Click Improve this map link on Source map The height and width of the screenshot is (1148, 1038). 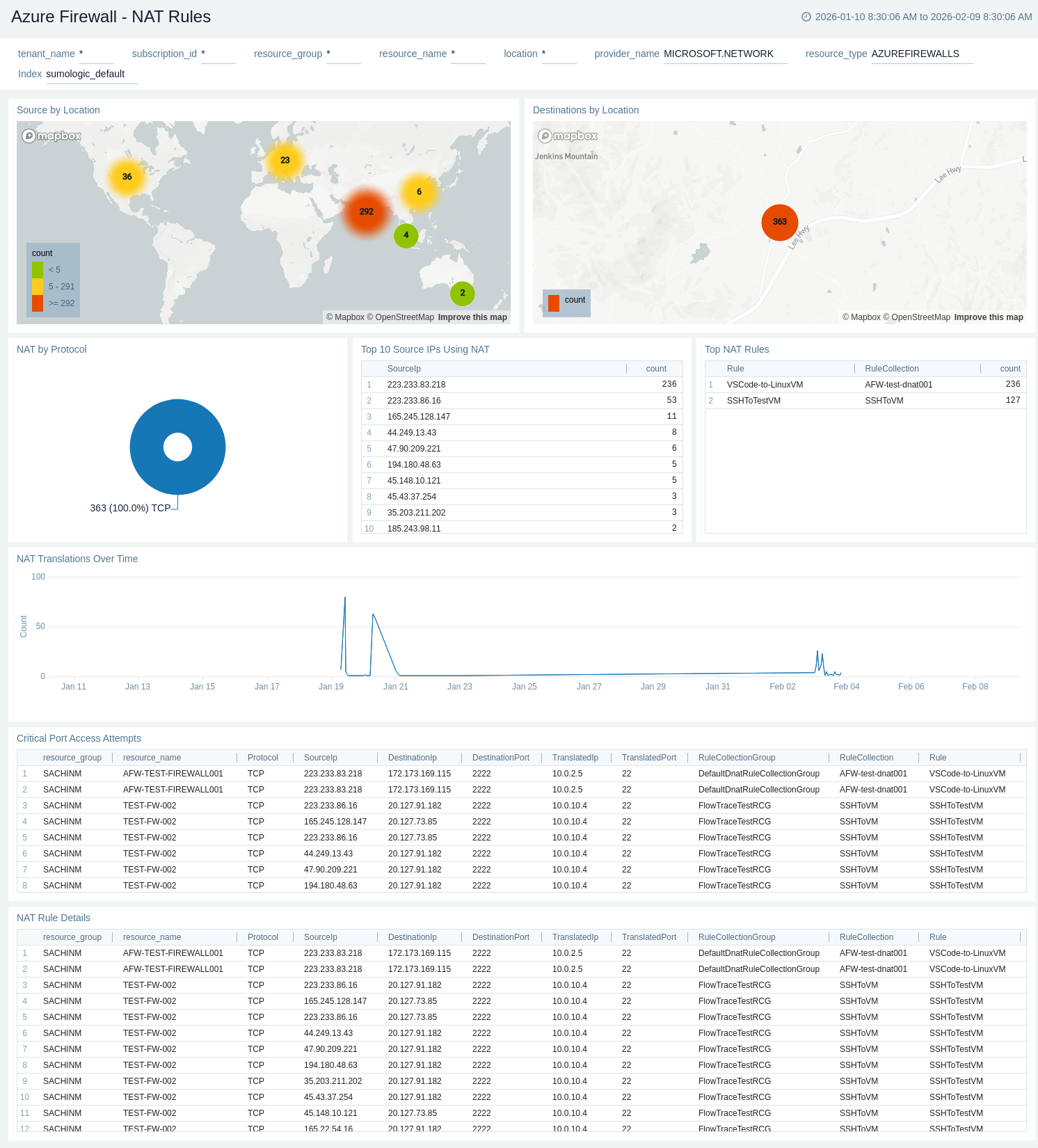click(472, 317)
